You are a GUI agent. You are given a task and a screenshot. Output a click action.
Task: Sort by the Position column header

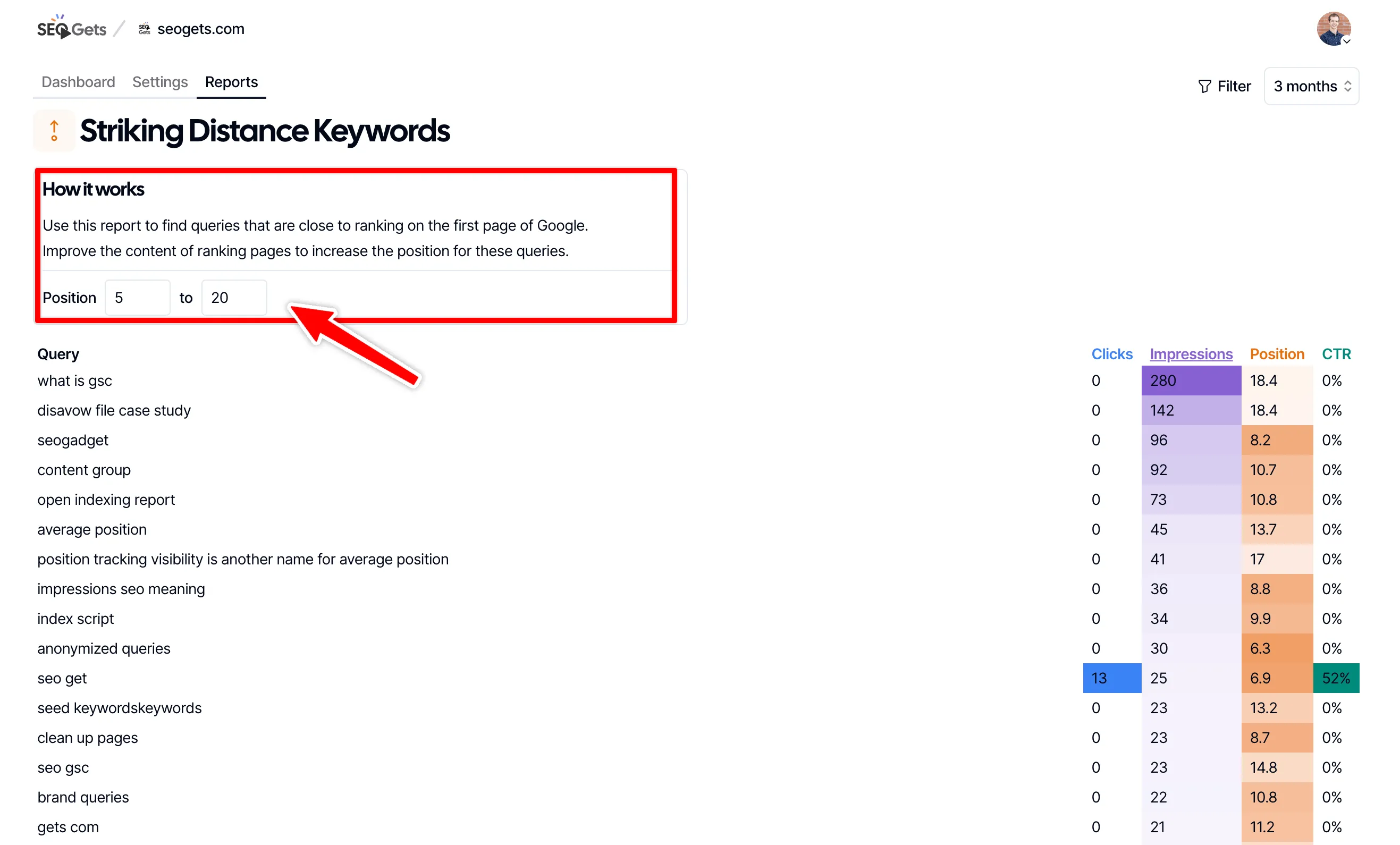pos(1277,354)
